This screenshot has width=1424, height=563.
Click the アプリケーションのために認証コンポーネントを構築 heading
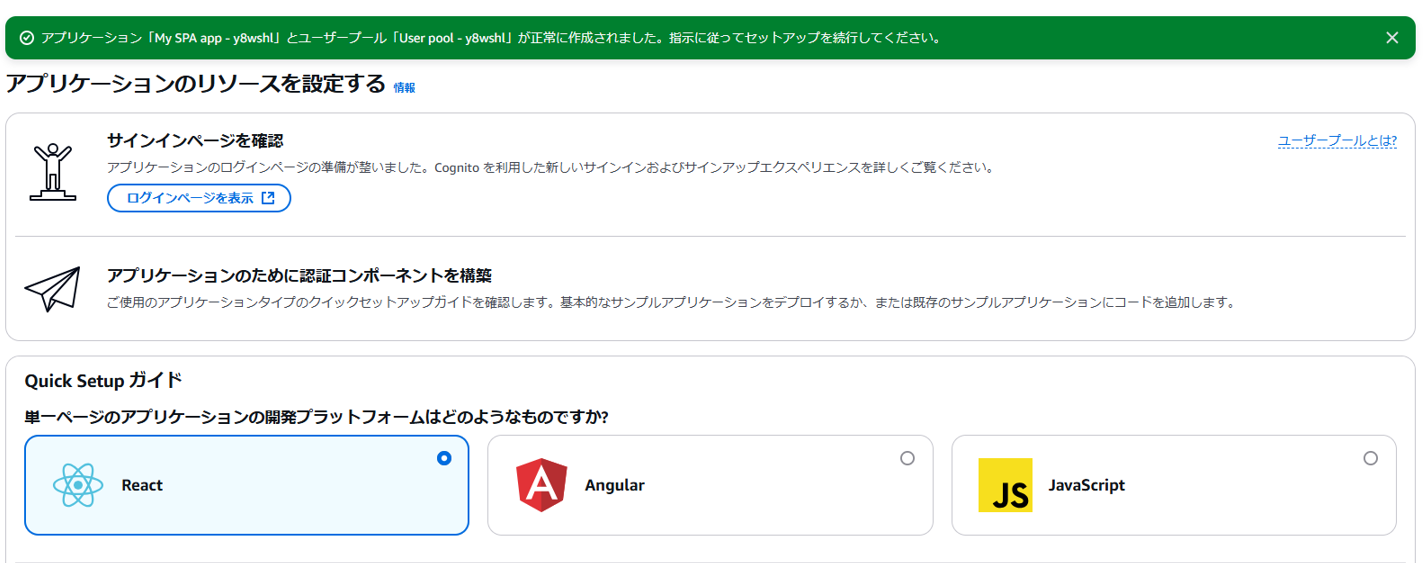coord(299,275)
